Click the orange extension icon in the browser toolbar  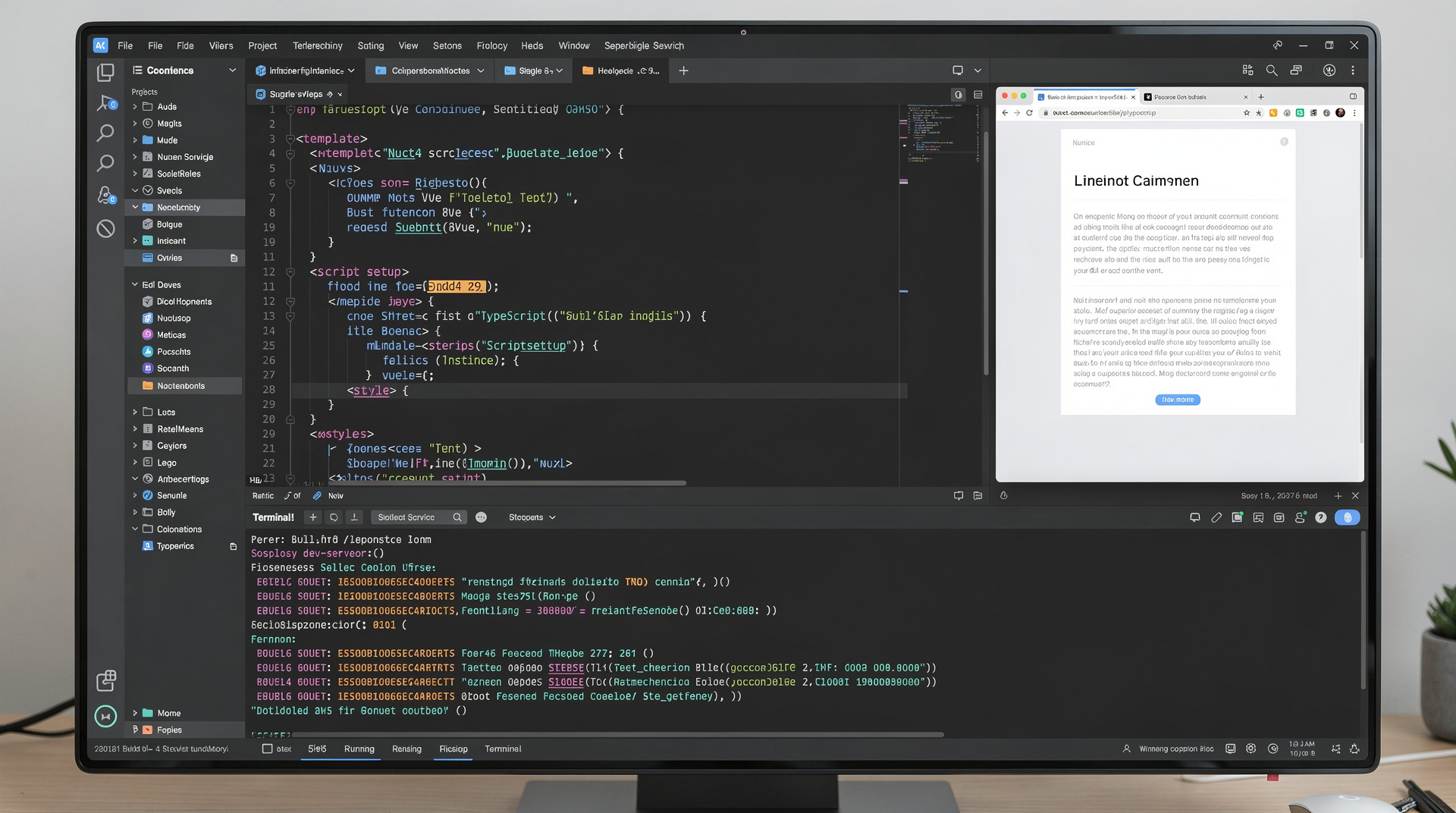click(x=1273, y=113)
